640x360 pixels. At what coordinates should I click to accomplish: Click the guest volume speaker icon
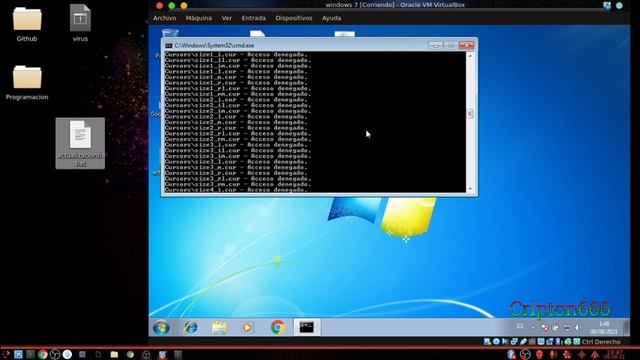coord(577,327)
